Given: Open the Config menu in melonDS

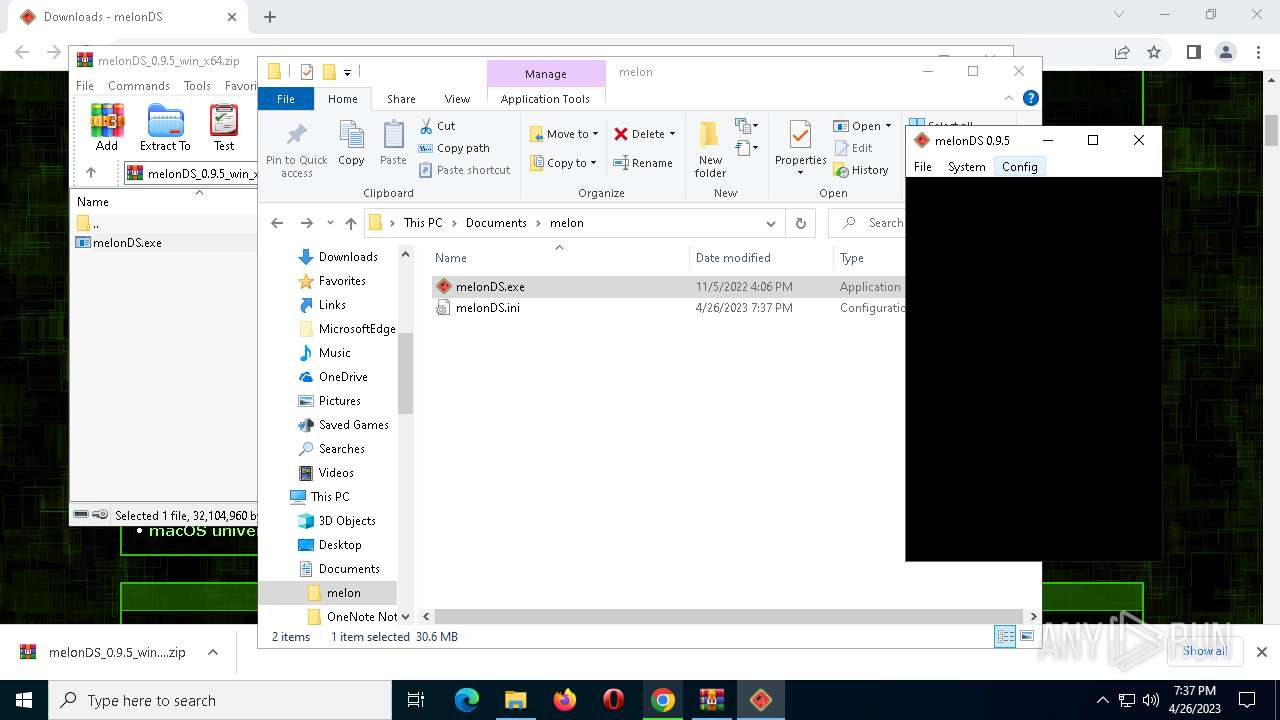Looking at the screenshot, I should pos(1020,167).
